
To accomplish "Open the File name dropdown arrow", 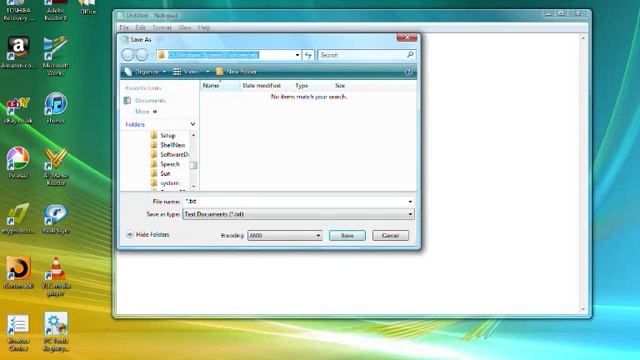I will pos(410,201).
